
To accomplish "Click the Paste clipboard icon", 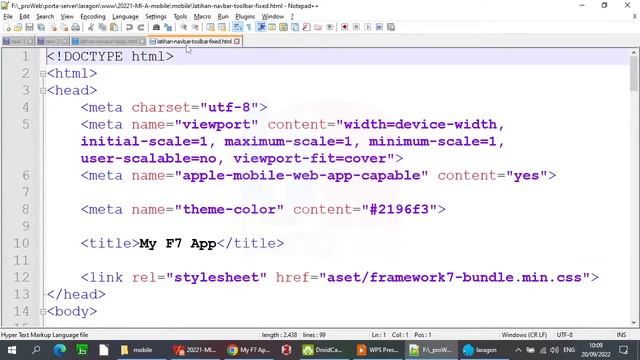I will click(114, 27).
